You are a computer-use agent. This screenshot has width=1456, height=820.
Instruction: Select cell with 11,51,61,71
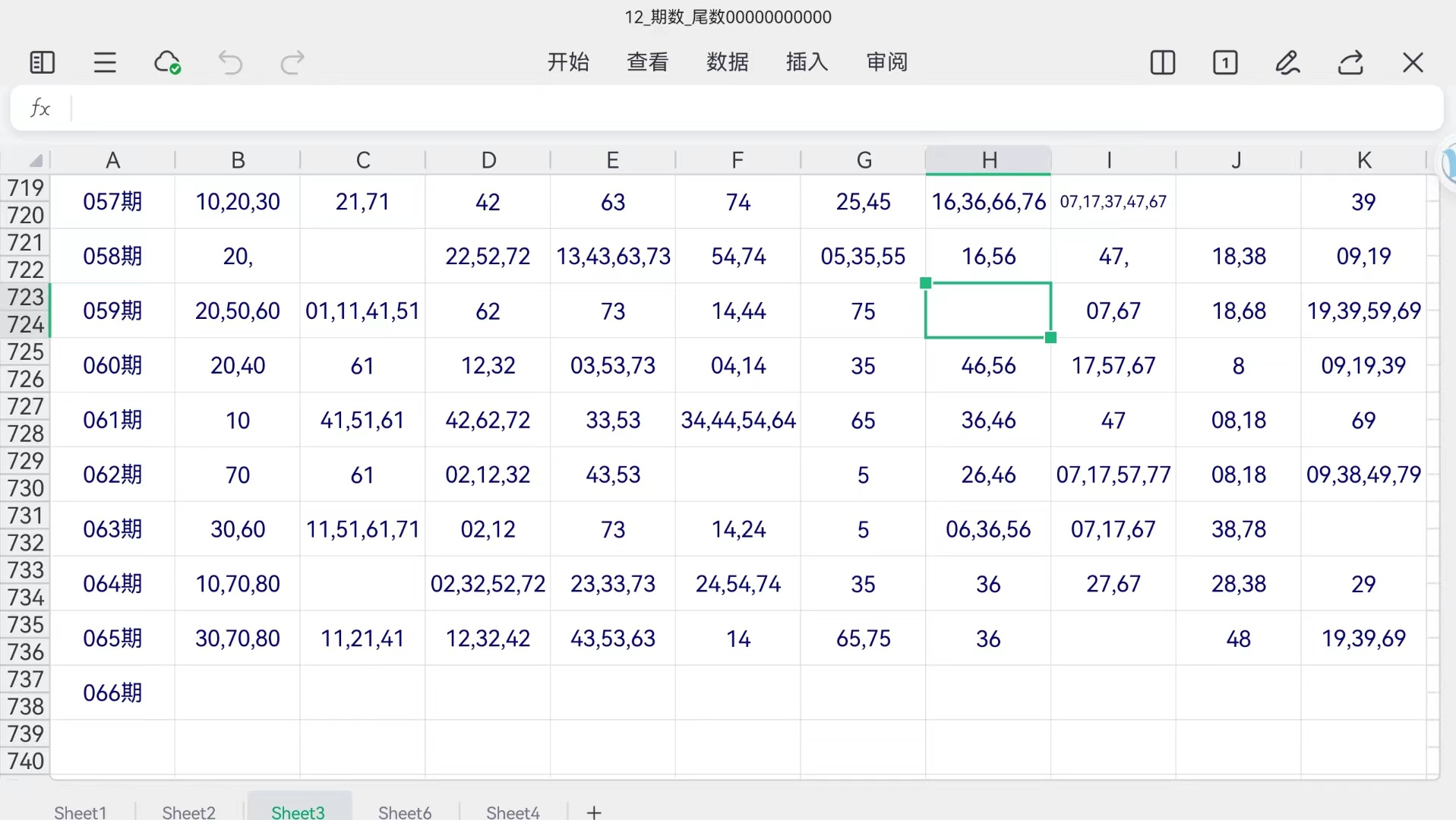click(x=362, y=529)
